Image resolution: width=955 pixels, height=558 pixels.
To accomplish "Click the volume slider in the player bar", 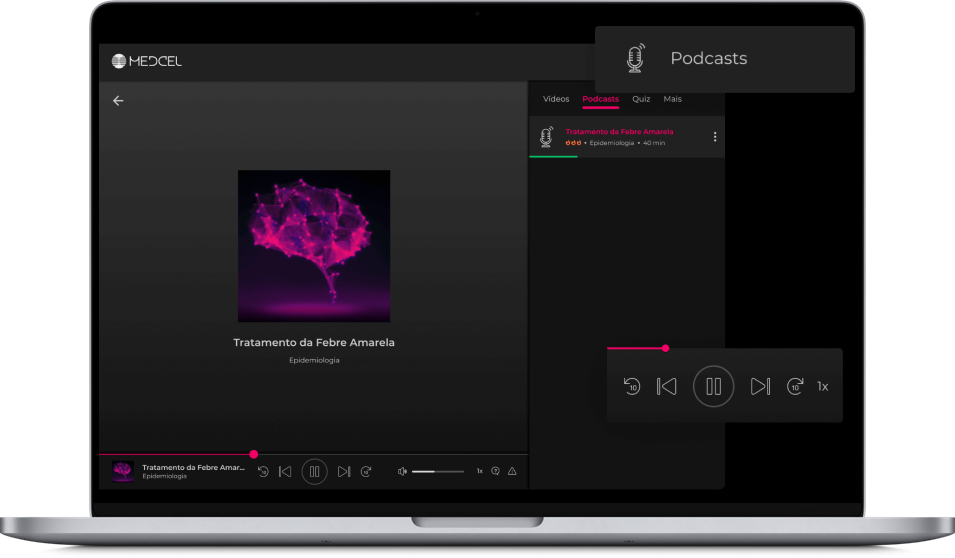I will (438, 471).
